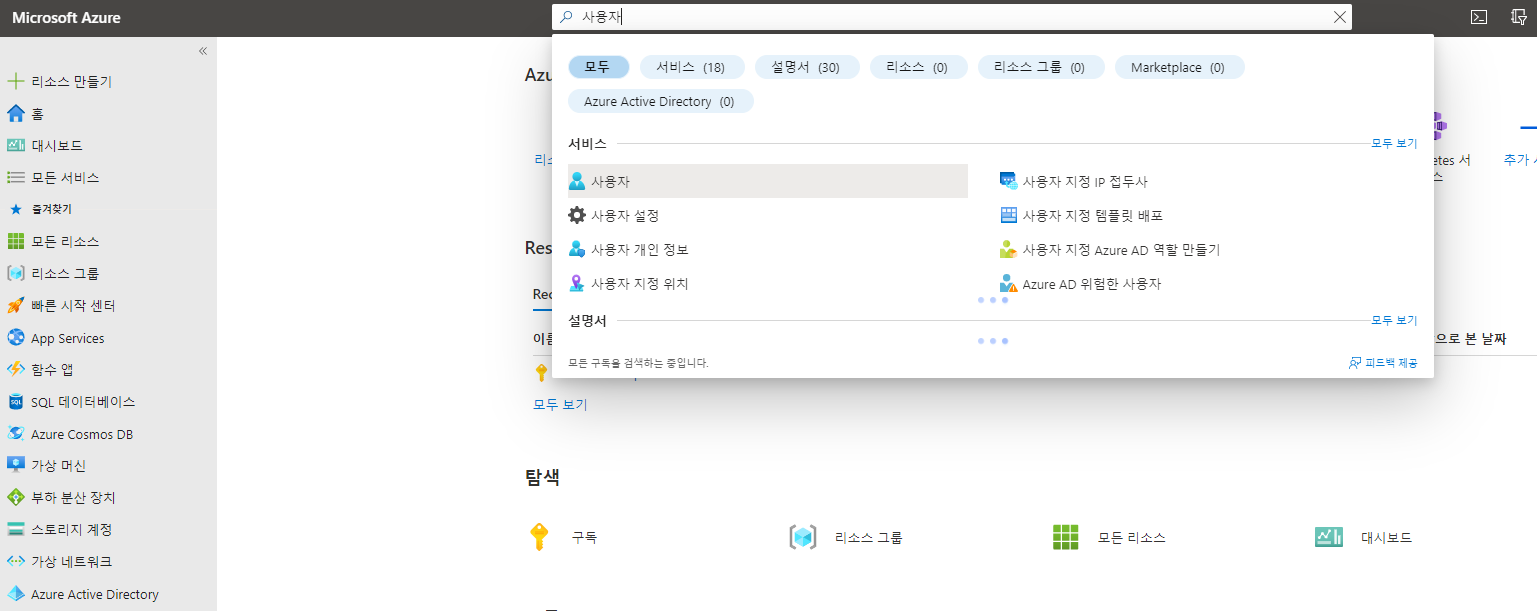Select the 리소스 (0) filter pill
1537x611 pixels.
(917, 67)
